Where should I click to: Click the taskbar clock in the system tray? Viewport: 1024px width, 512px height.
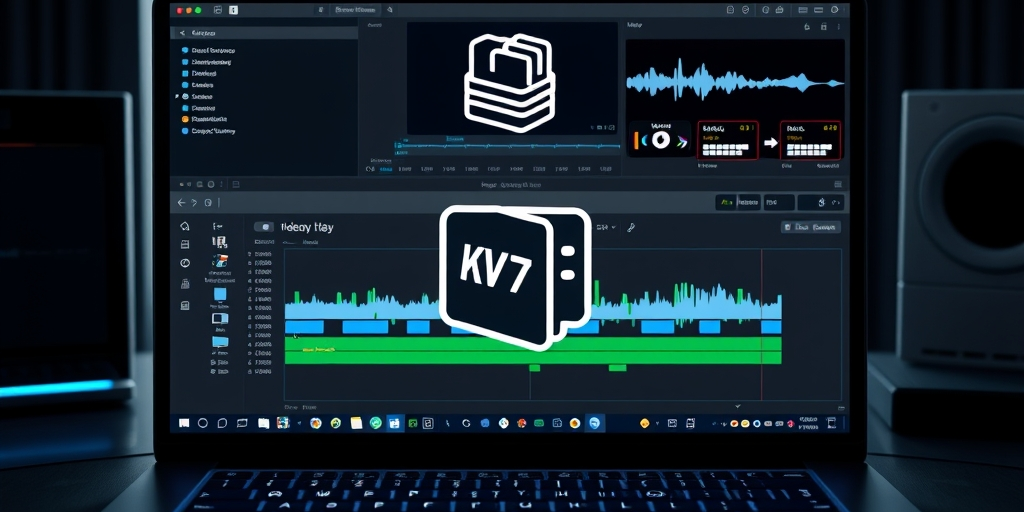[x=808, y=423]
